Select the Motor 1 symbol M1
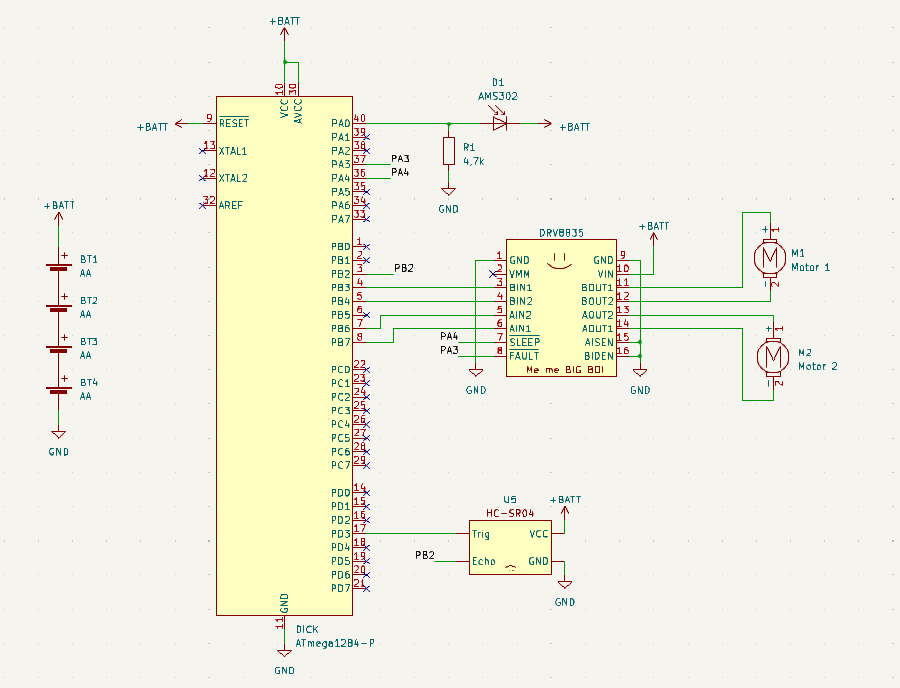The width and height of the screenshot is (900, 688). 770,257
